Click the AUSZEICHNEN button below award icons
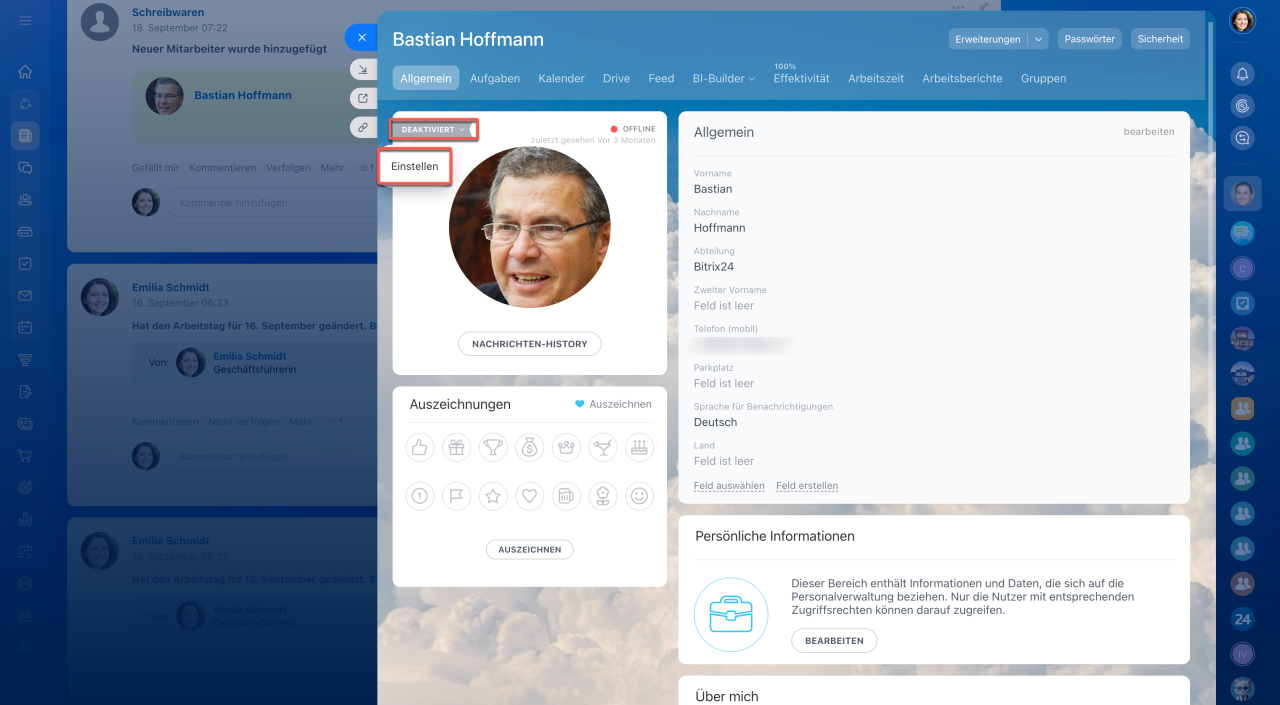1280x705 pixels. [x=530, y=549]
